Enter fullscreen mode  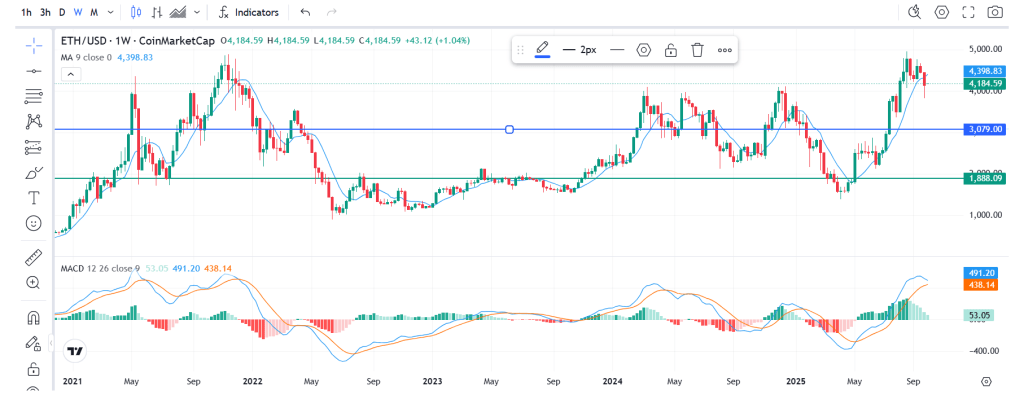pyautogui.click(x=968, y=12)
